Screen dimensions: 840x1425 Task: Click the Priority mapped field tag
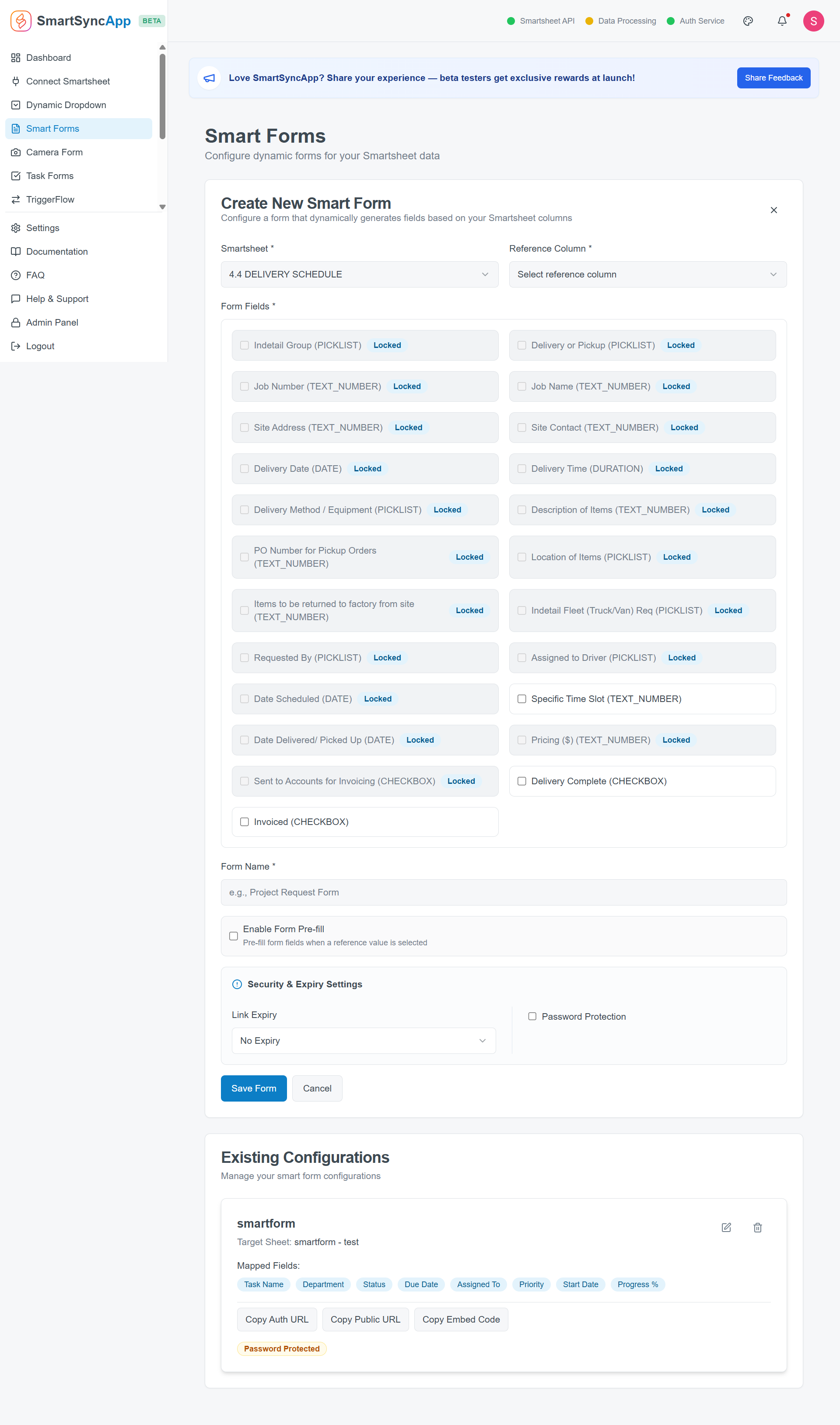coord(531,1285)
